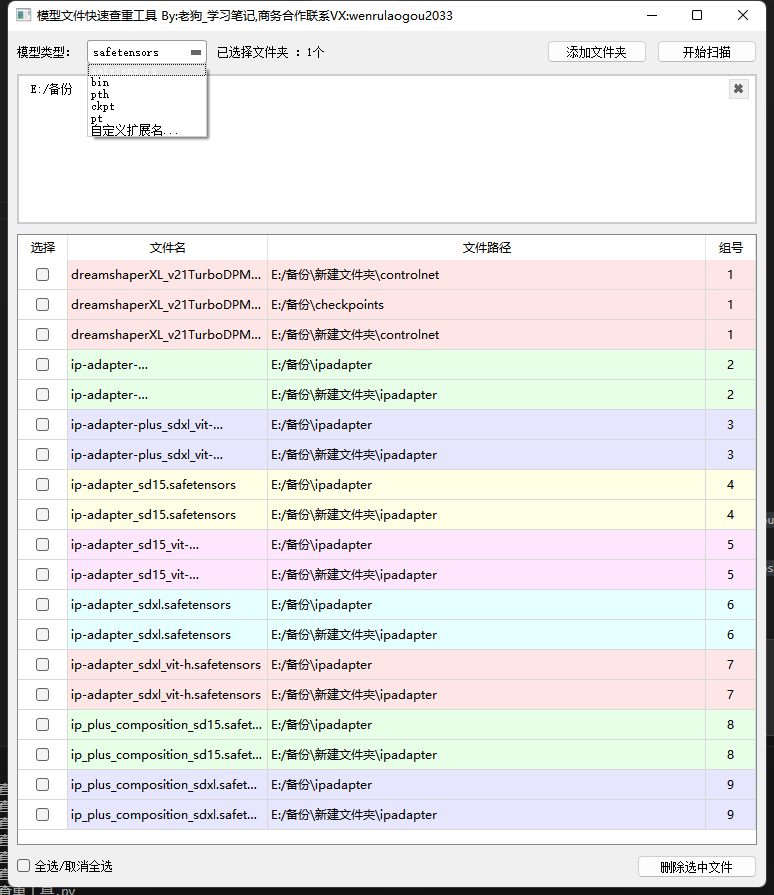
Task: Click the 文件路径 column header
Action: (x=486, y=248)
